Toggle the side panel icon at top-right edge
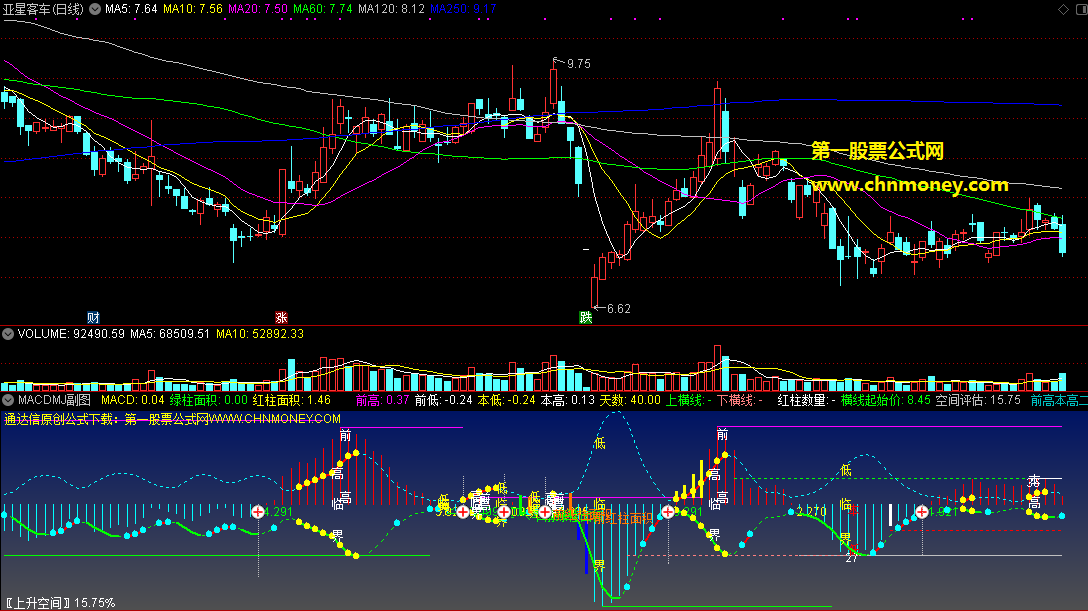 tap(1081, 9)
